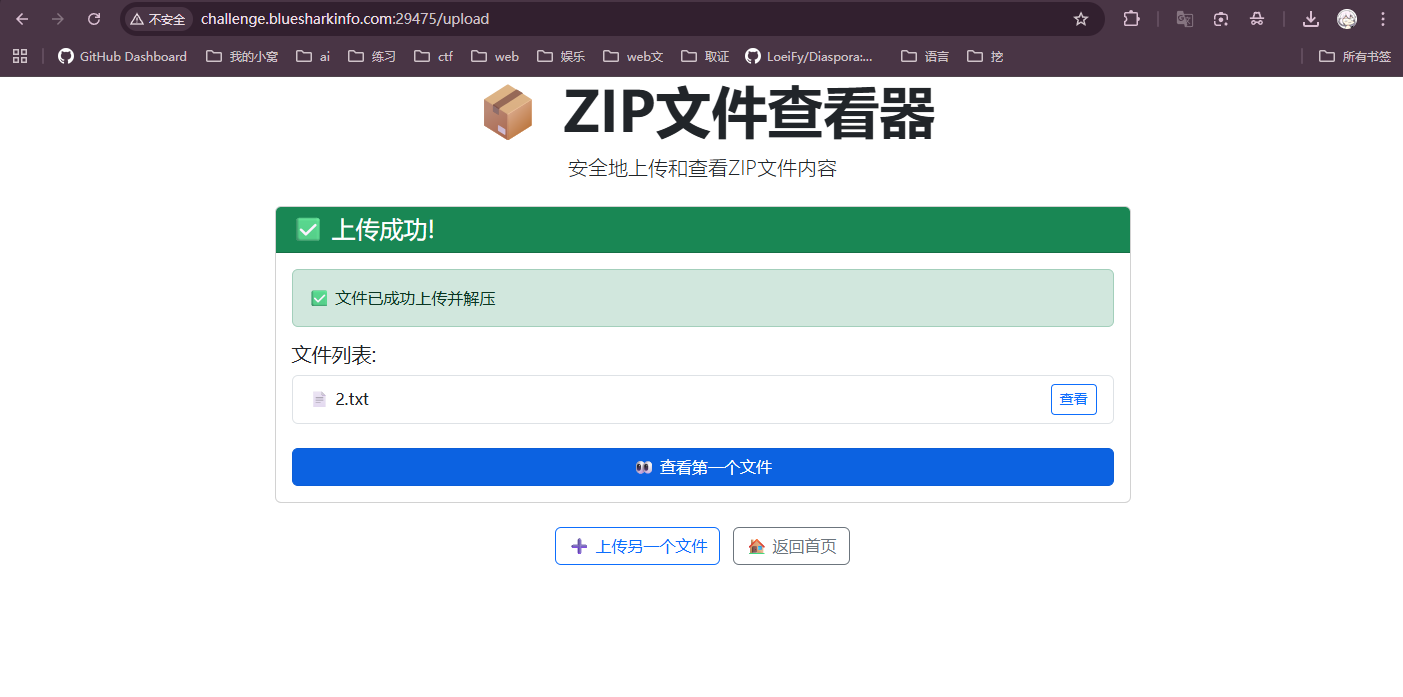Expand the "所有书签" all bookmarks folder

[1355, 56]
